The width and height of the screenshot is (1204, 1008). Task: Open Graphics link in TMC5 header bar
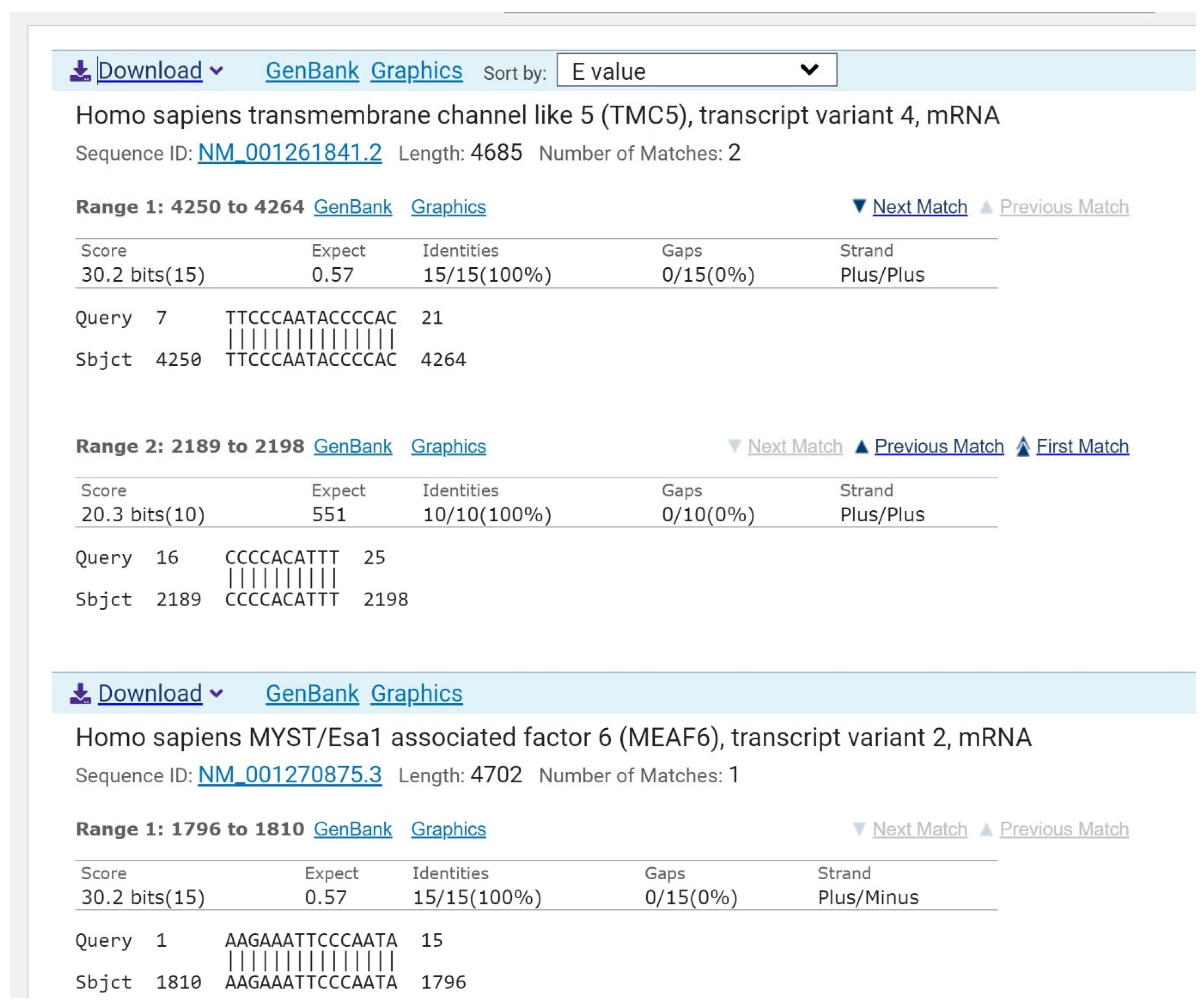[x=416, y=71]
